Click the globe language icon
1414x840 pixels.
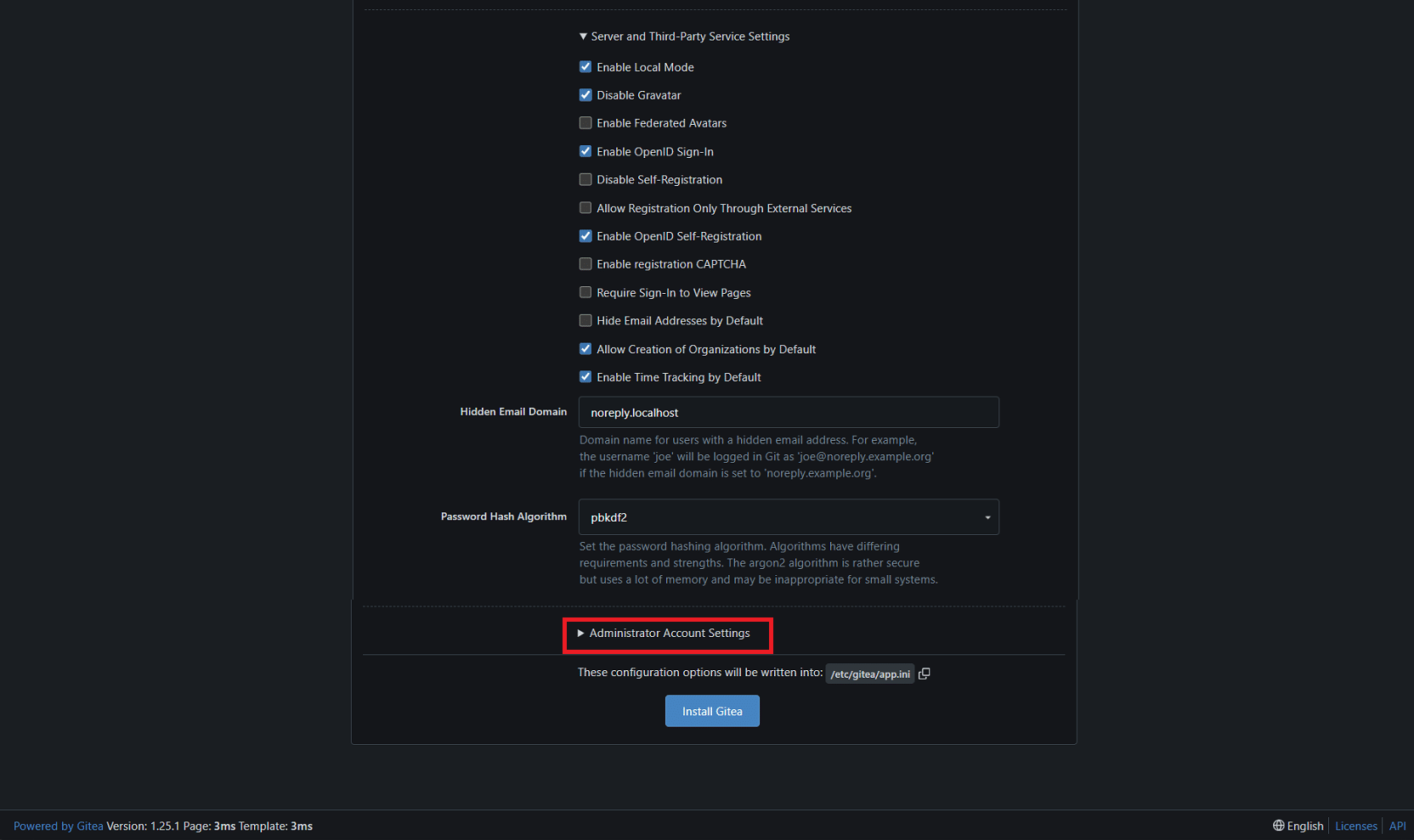click(x=1278, y=826)
